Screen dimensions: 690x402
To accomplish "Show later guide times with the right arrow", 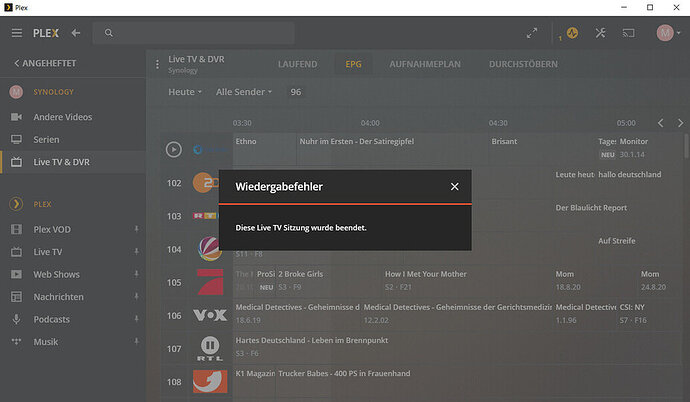I will pyautogui.click(x=680, y=123).
